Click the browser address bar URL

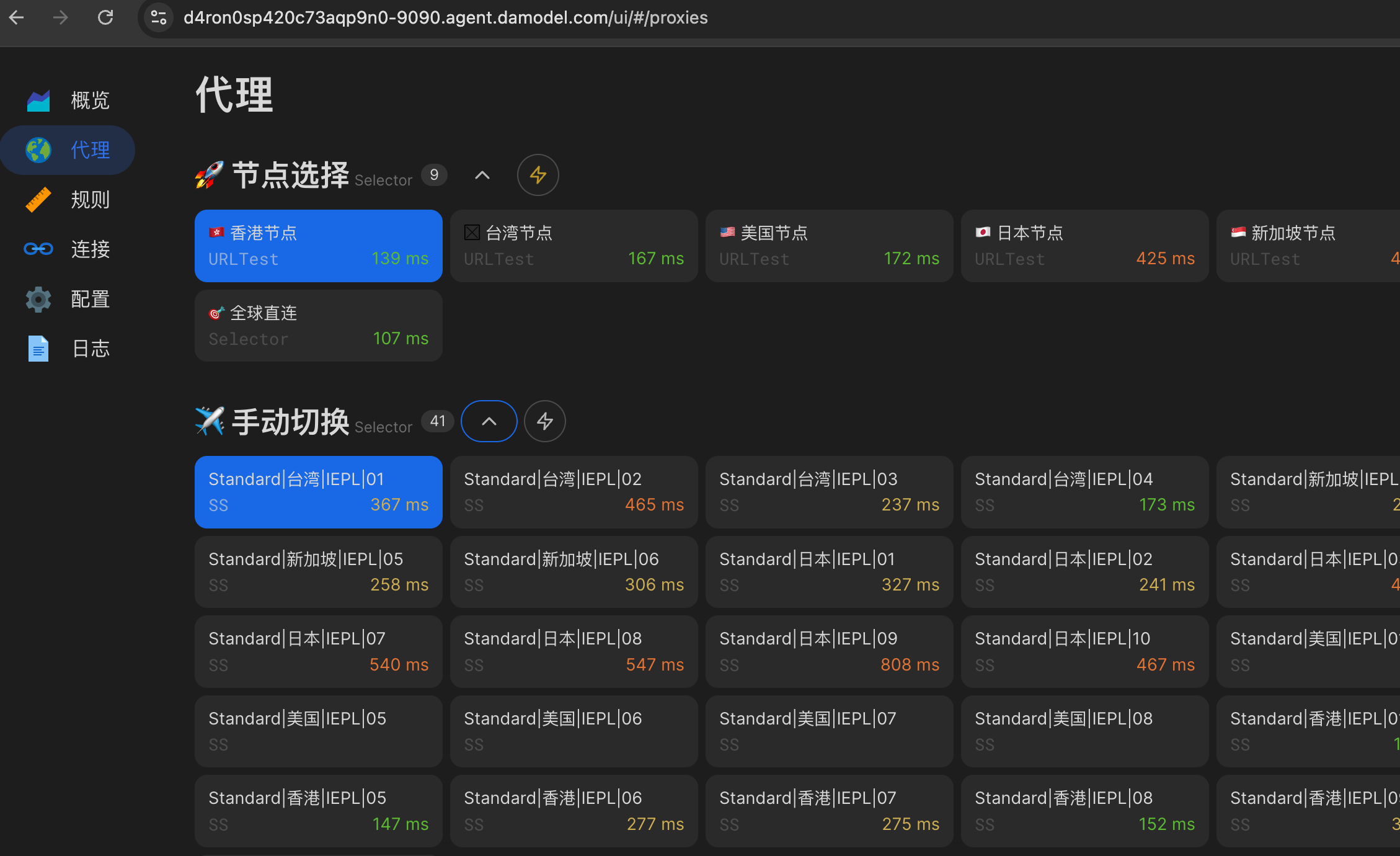tap(445, 17)
